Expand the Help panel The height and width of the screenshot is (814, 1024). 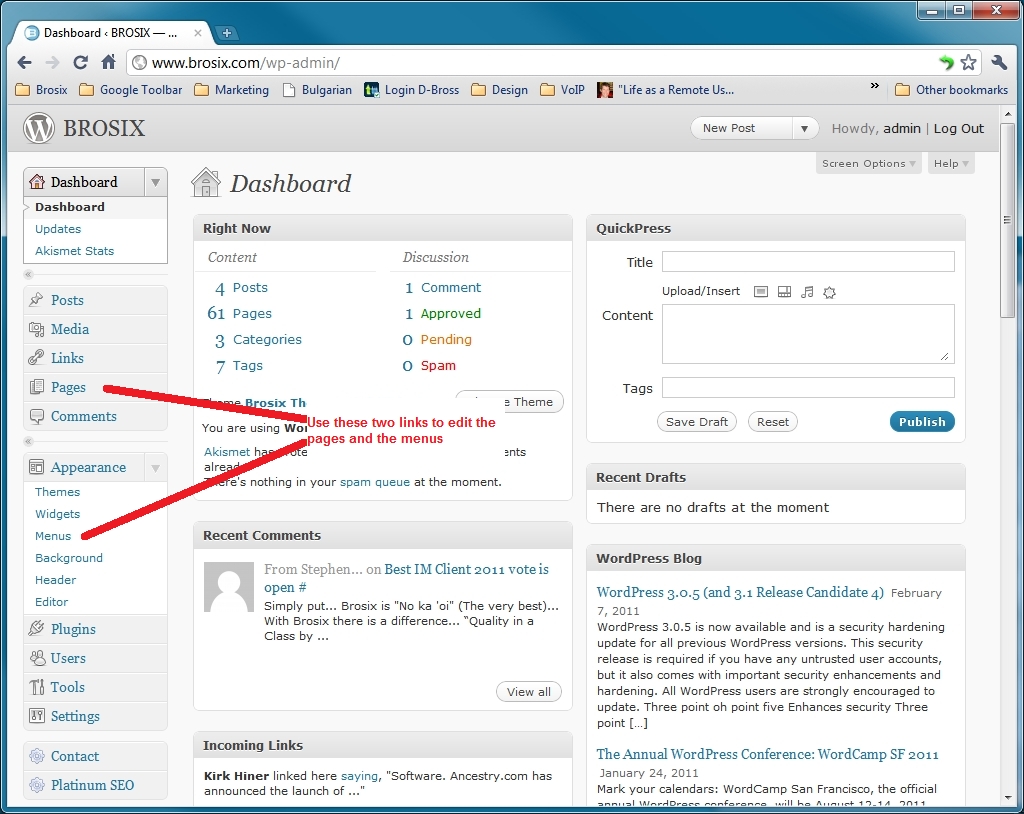click(951, 163)
